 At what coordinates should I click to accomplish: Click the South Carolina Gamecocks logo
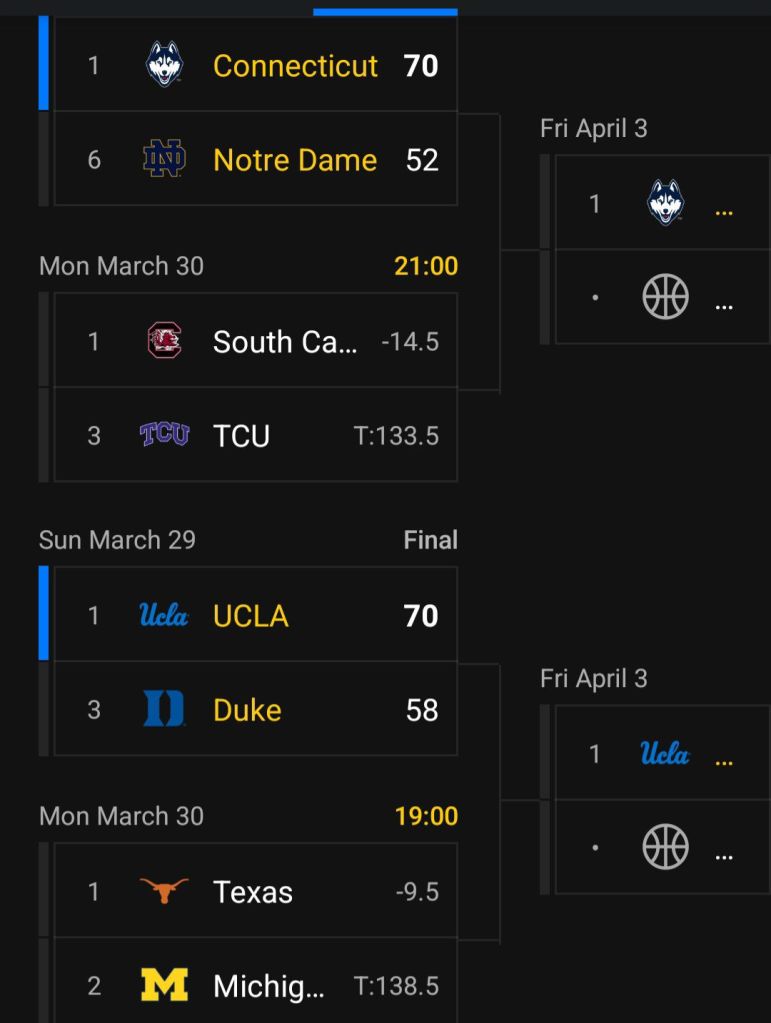164,341
